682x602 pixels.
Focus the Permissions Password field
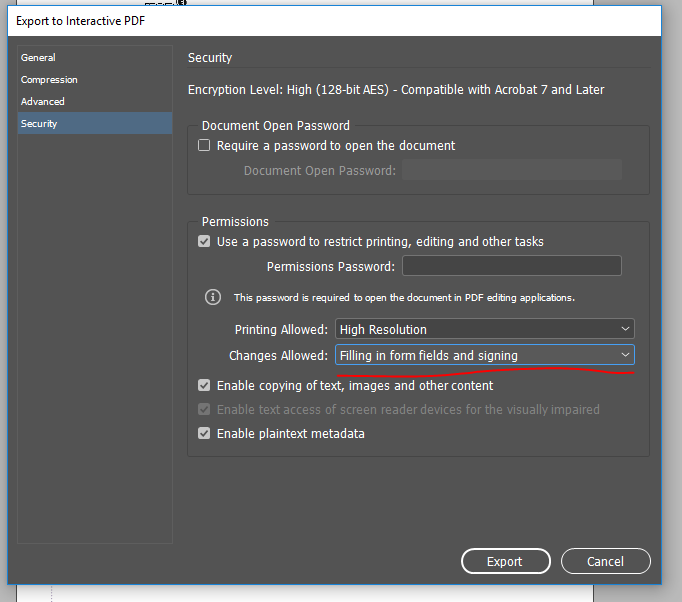511,266
